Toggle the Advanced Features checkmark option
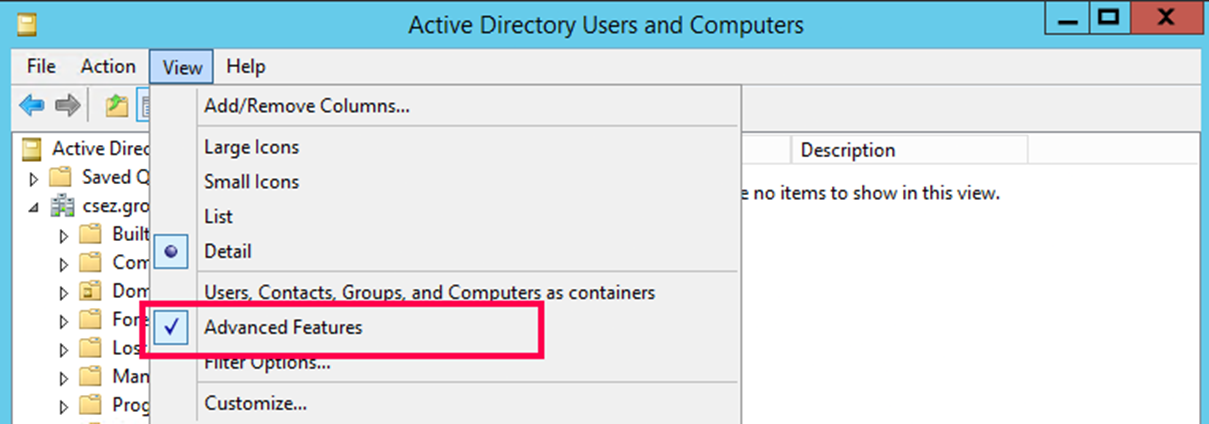 (283, 327)
